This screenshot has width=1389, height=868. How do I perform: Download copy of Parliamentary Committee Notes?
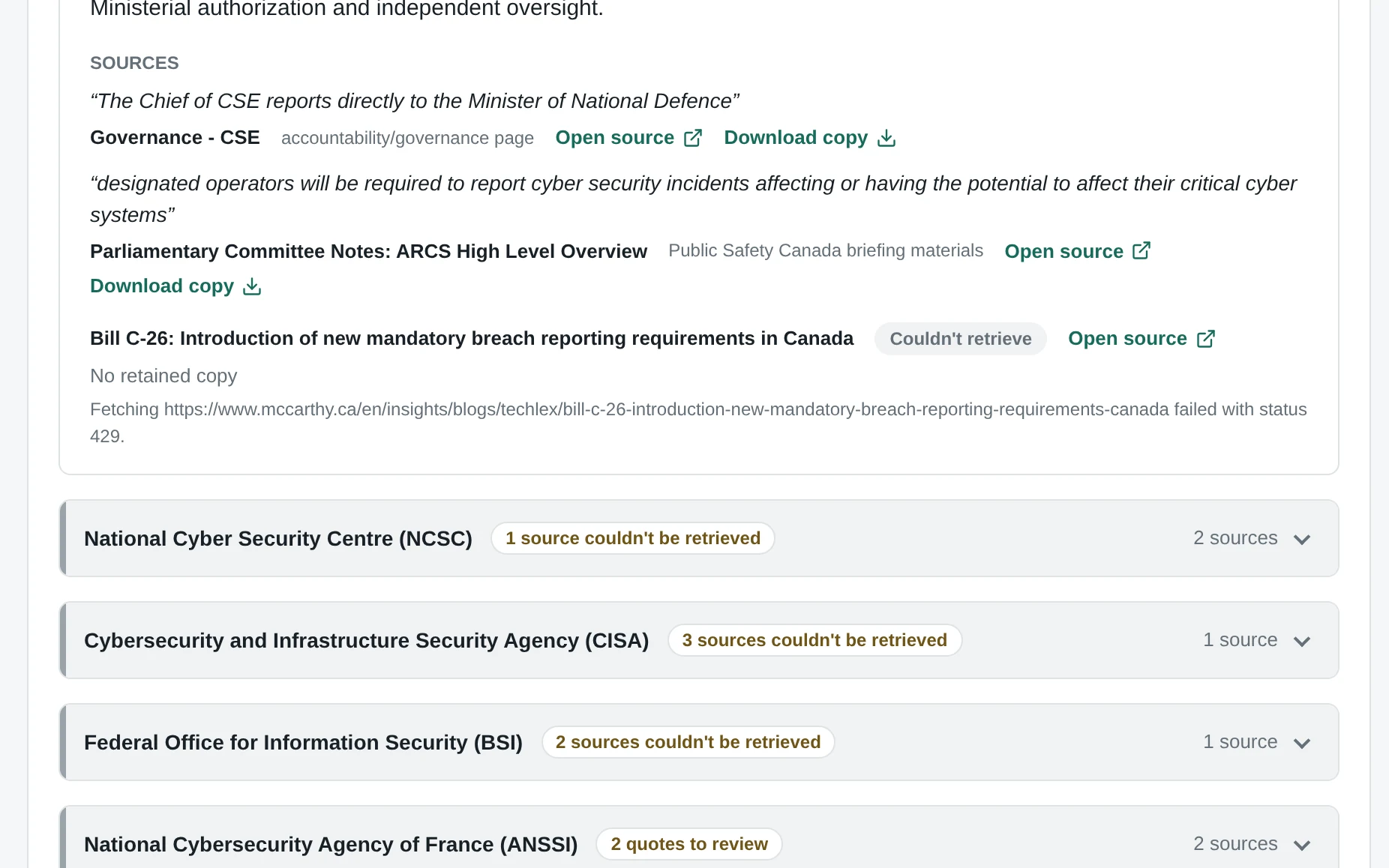click(x=175, y=286)
